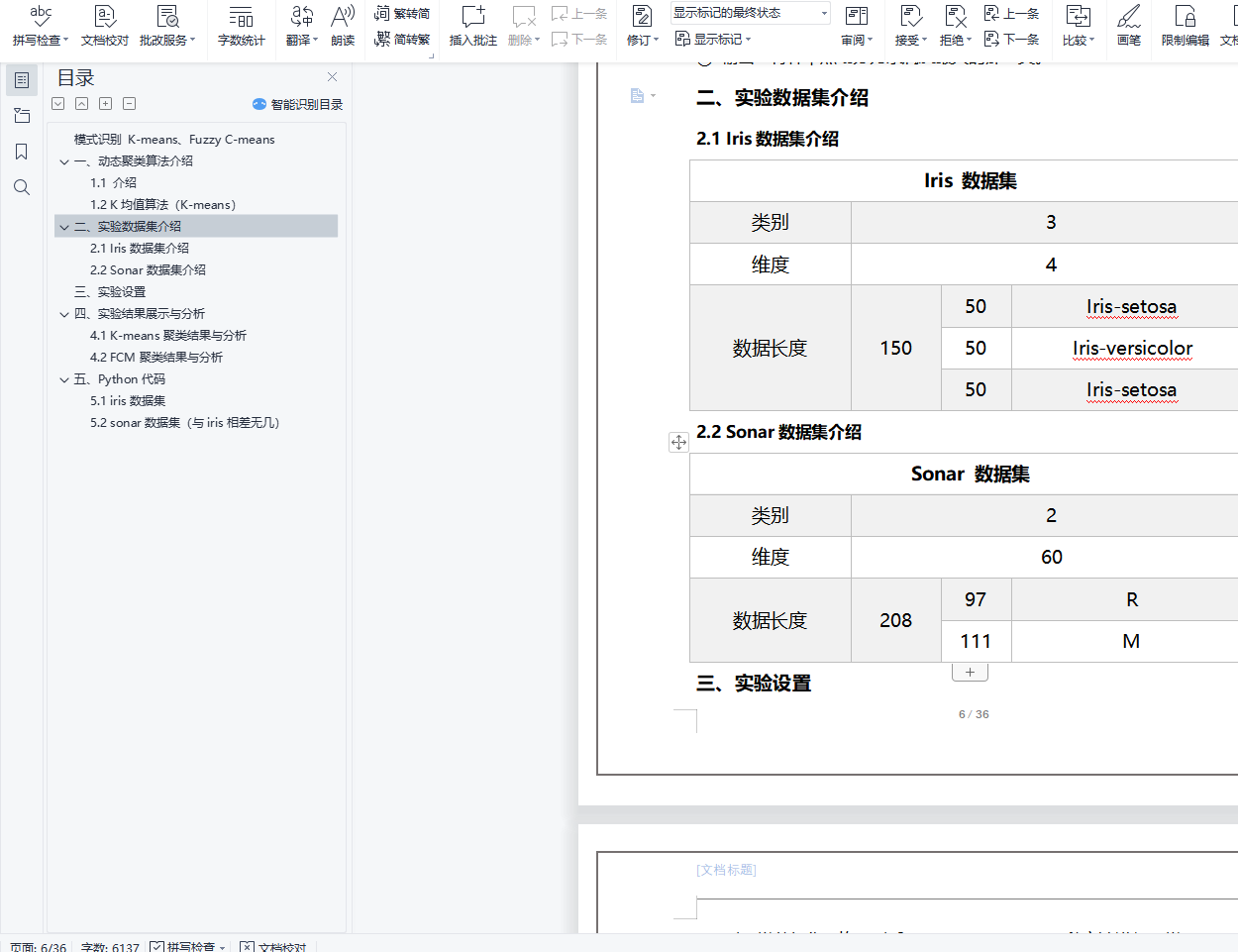This screenshot has width=1238, height=952.
Task: Go to next revision 下一条 beside 拒绝
Action: click(x=1011, y=39)
